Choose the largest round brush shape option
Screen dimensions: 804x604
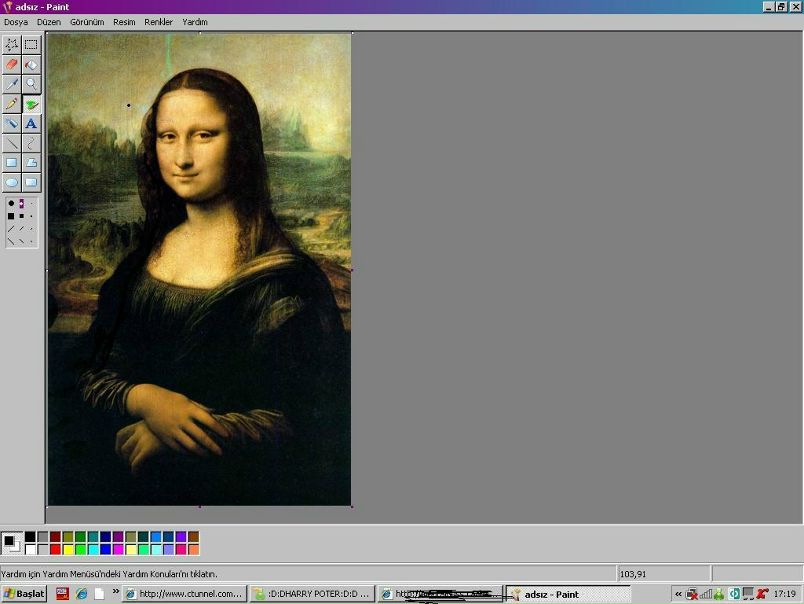[x=11, y=203]
